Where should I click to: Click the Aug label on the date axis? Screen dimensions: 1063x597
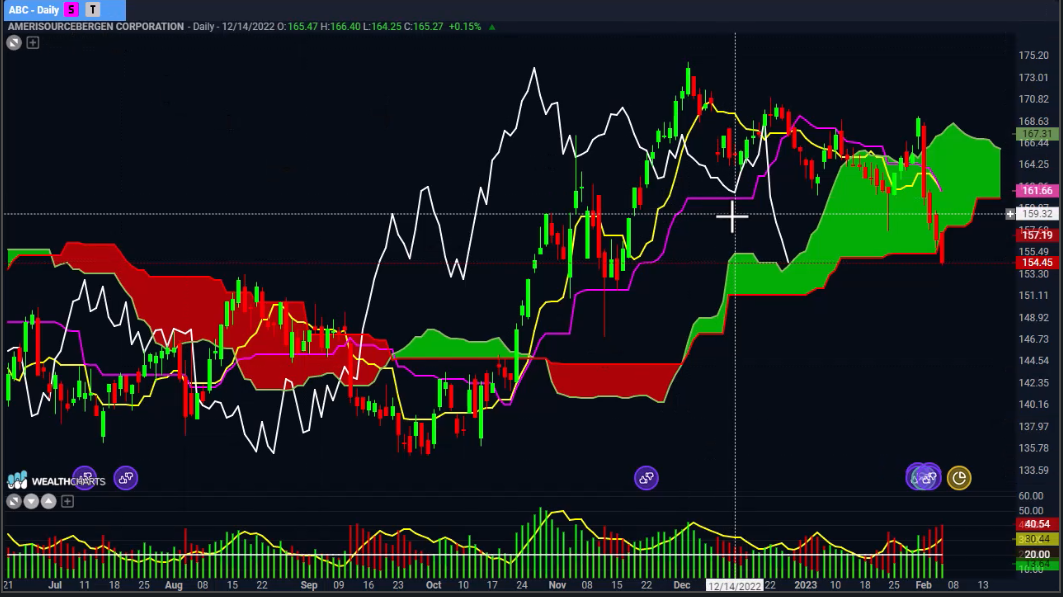pos(174,585)
